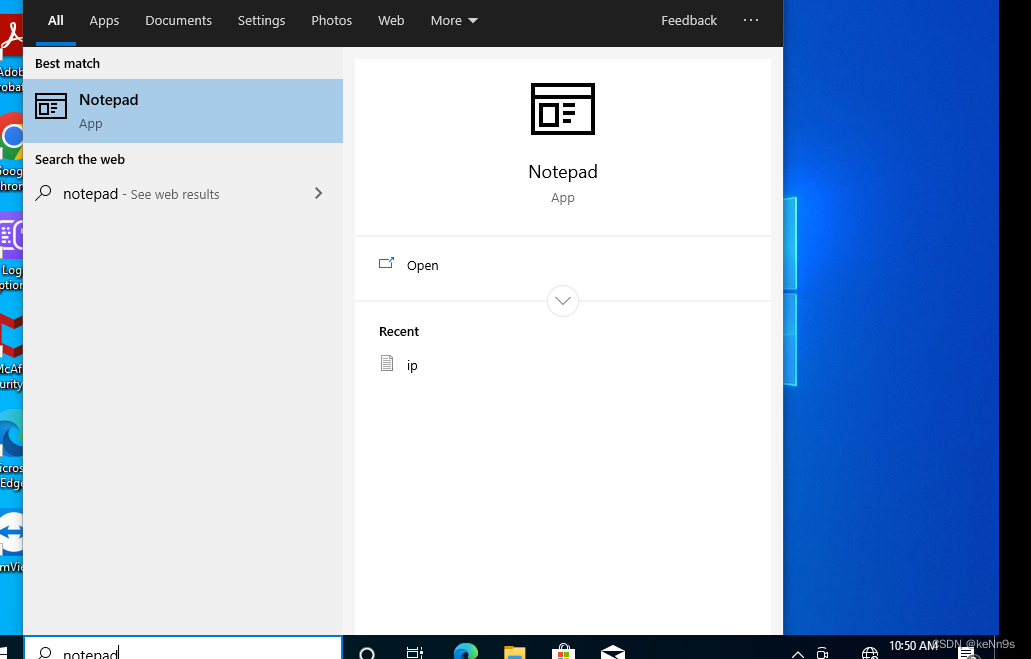Open the More filters dropdown
The image size is (1031, 659).
454,20
